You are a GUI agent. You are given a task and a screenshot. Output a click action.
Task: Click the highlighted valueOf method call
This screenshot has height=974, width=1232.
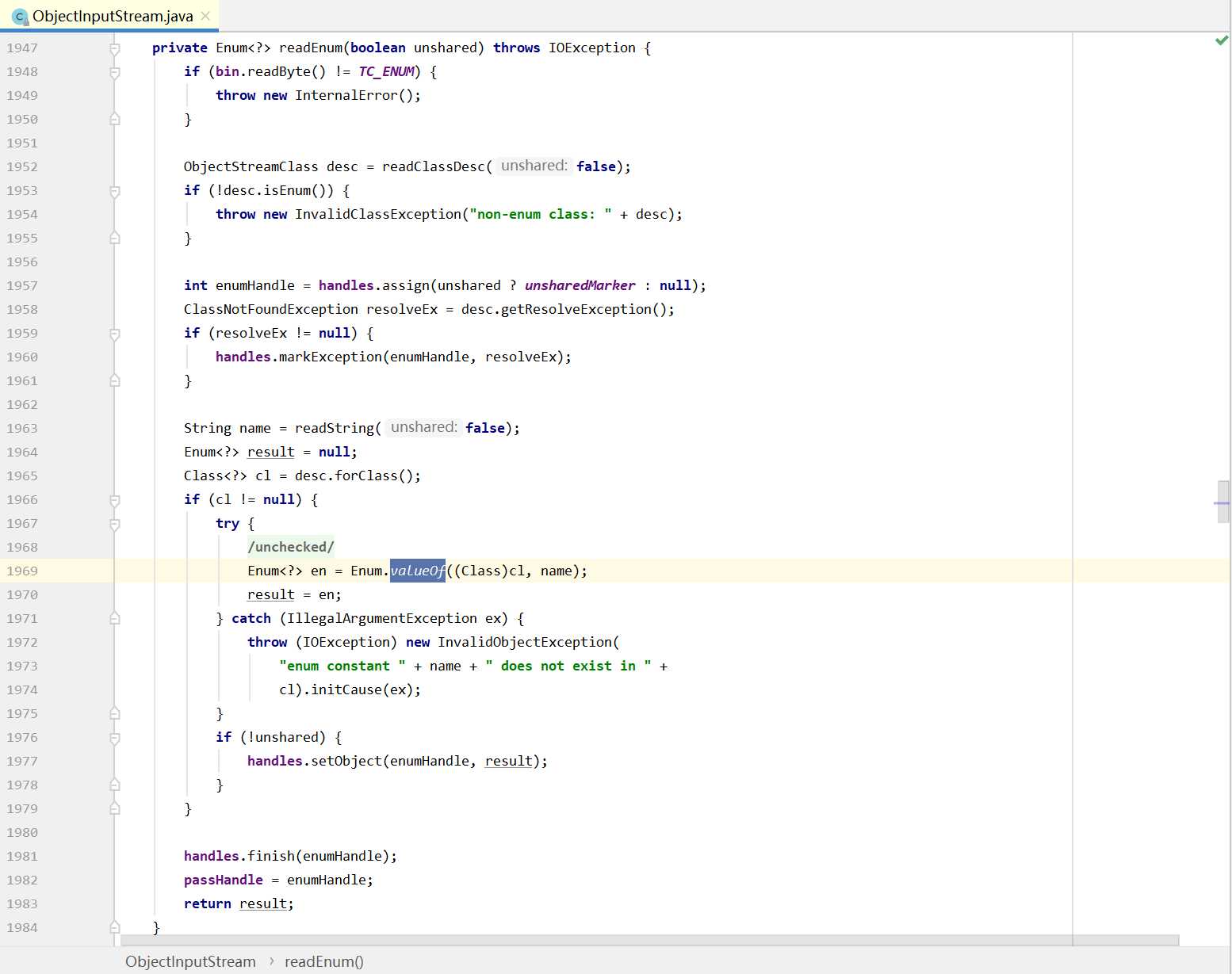(418, 571)
